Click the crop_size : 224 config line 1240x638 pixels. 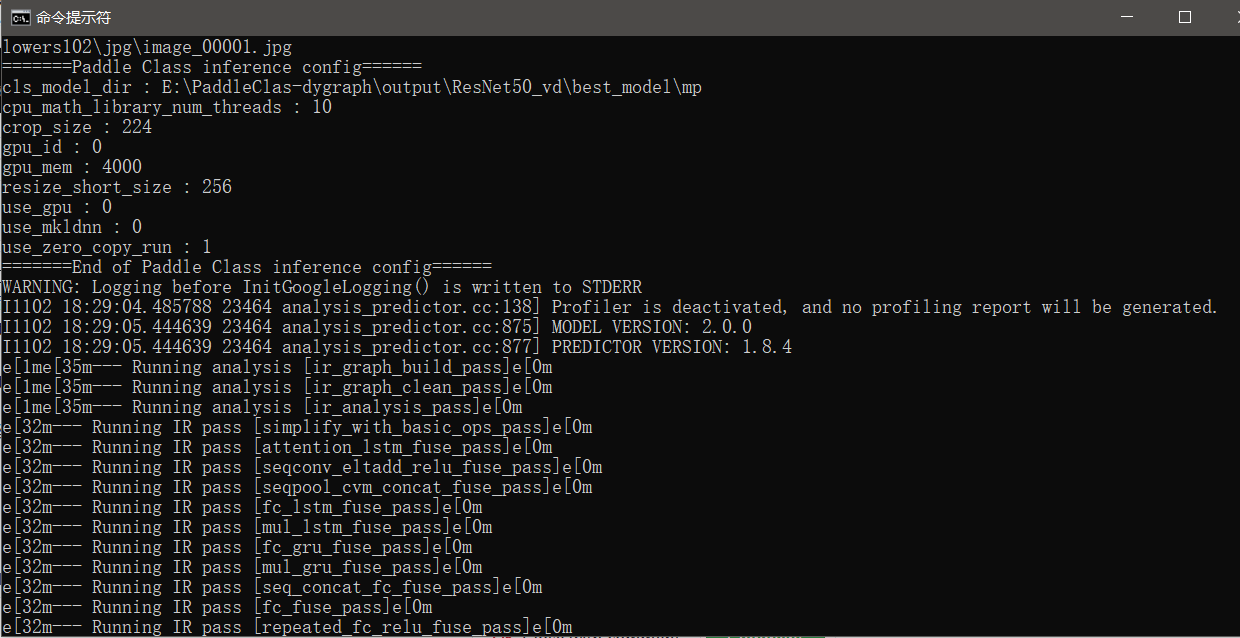(75, 127)
